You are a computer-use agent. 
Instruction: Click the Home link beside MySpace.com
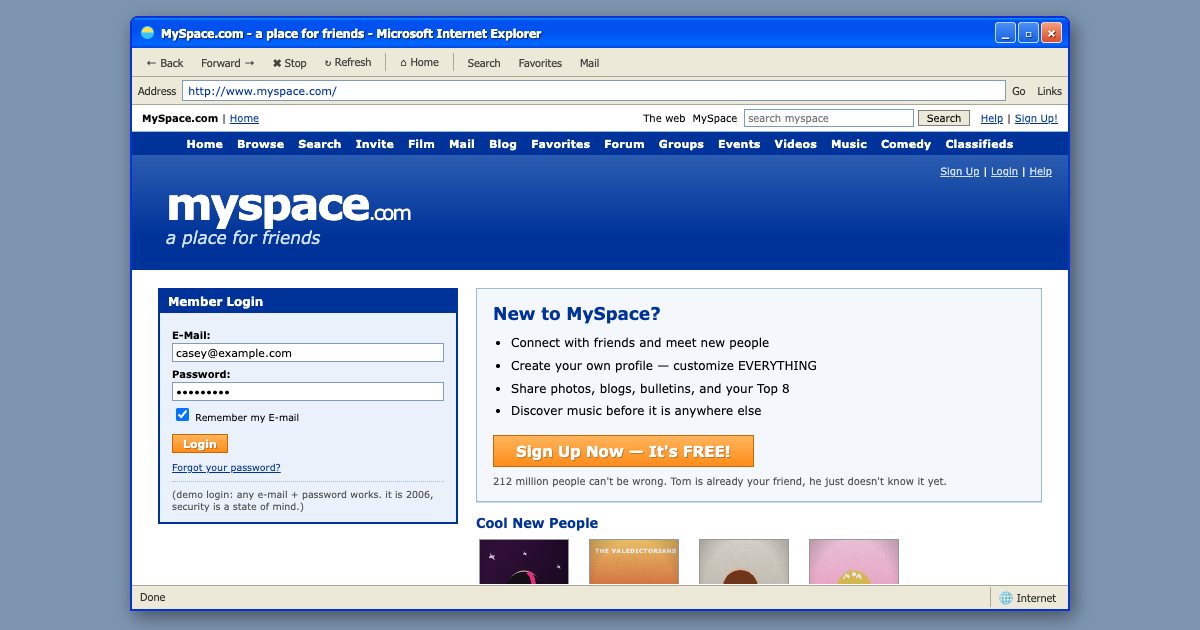(244, 118)
